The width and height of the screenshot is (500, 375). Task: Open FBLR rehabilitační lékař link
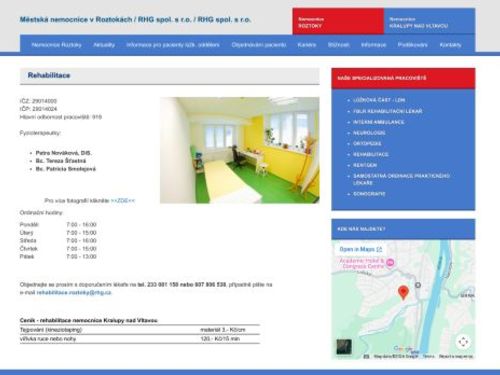coord(388,111)
